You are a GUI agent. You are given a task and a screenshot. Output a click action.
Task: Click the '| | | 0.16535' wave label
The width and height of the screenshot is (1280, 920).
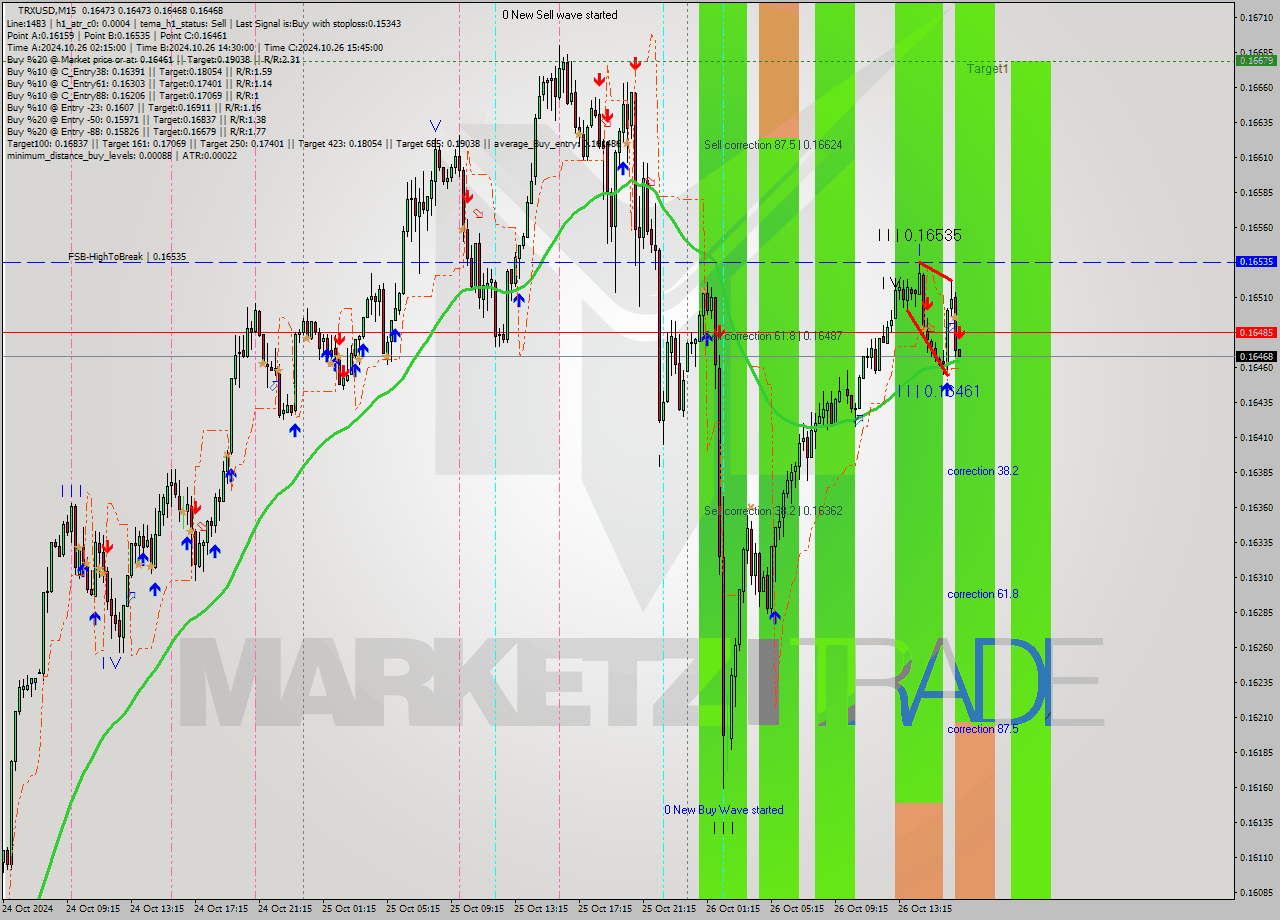pyautogui.click(x=920, y=235)
